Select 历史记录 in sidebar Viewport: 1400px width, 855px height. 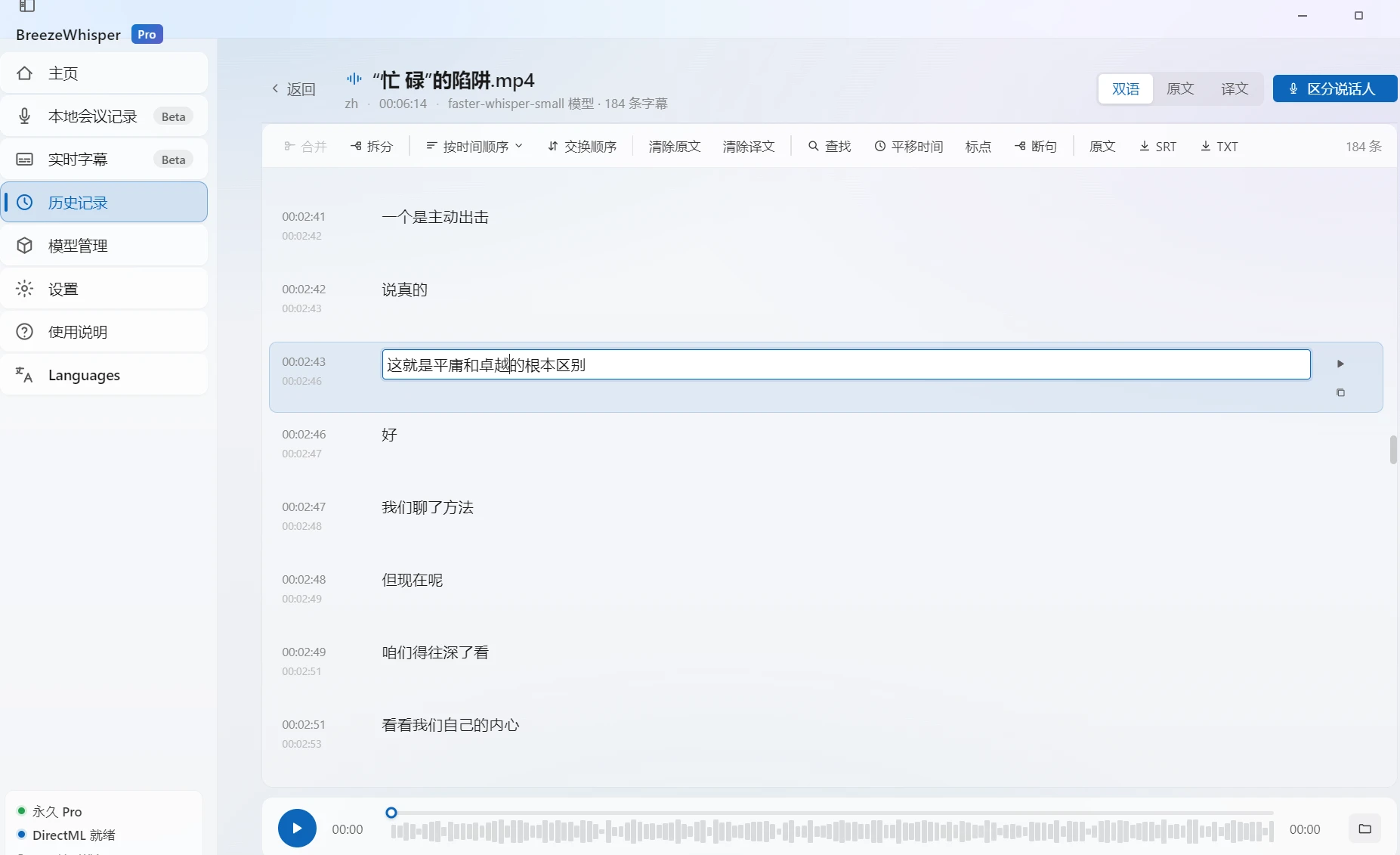(x=104, y=203)
